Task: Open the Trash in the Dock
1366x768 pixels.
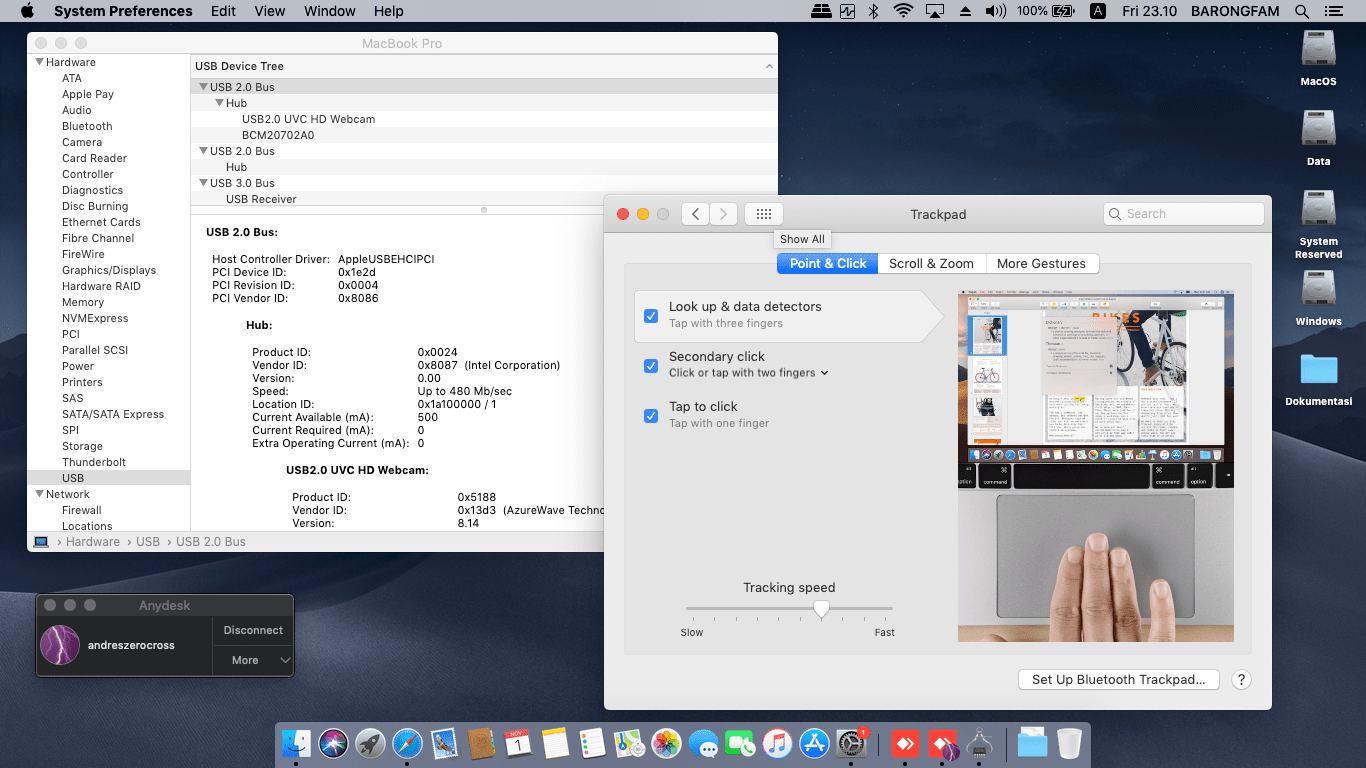Action: (1069, 743)
